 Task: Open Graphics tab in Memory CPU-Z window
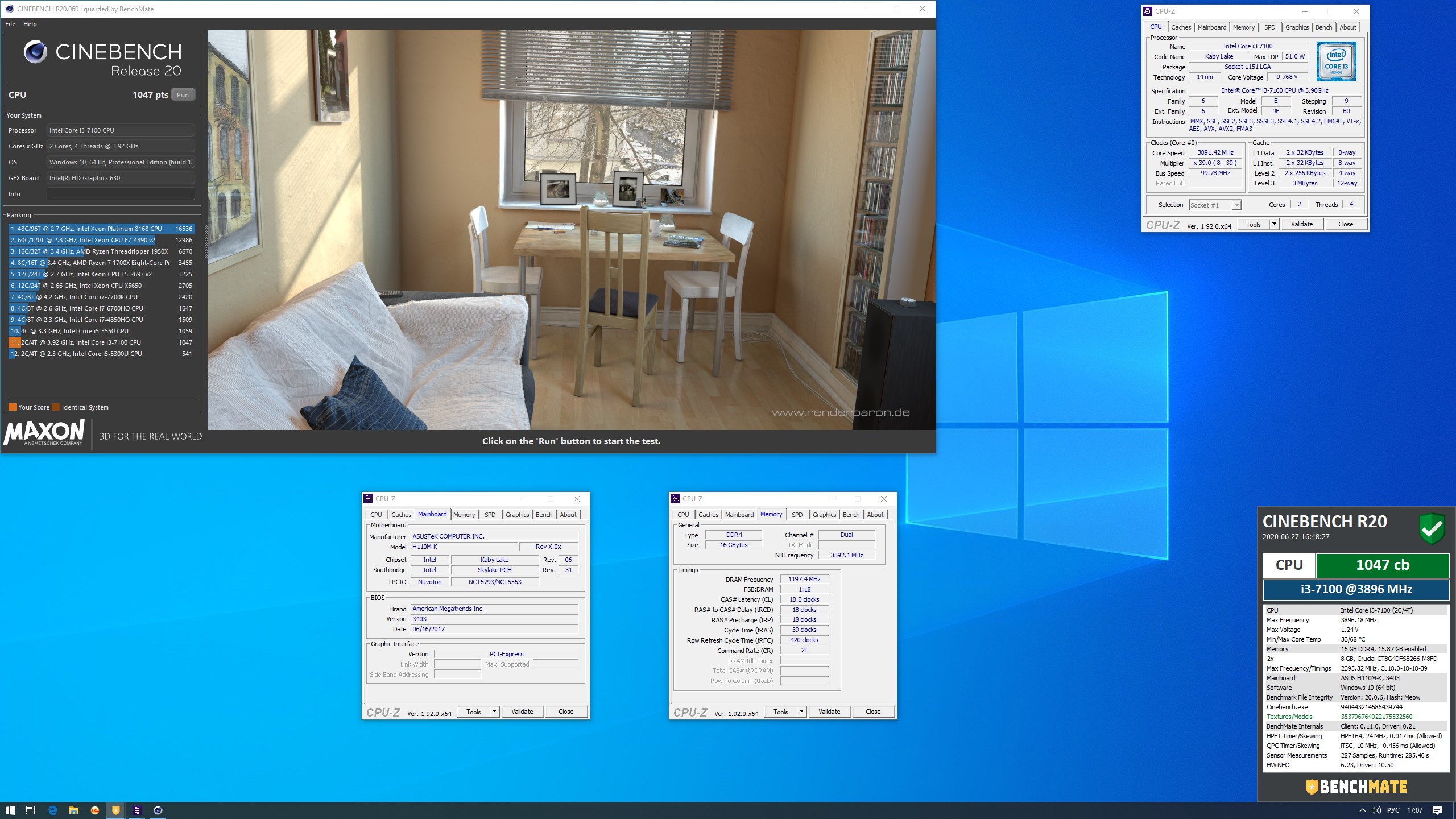pyautogui.click(x=824, y=515)
